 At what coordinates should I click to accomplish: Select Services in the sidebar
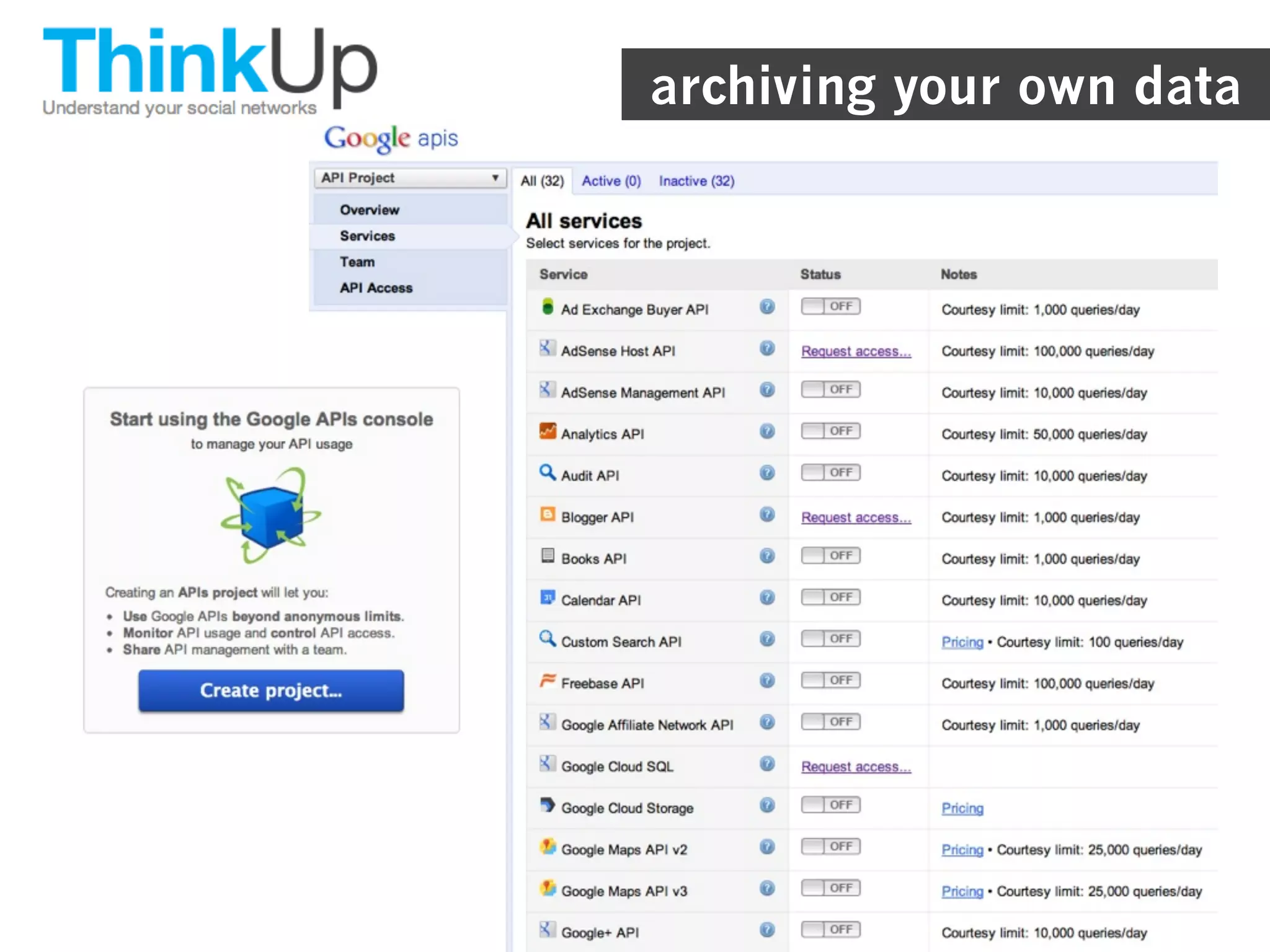tap(411, 236)
